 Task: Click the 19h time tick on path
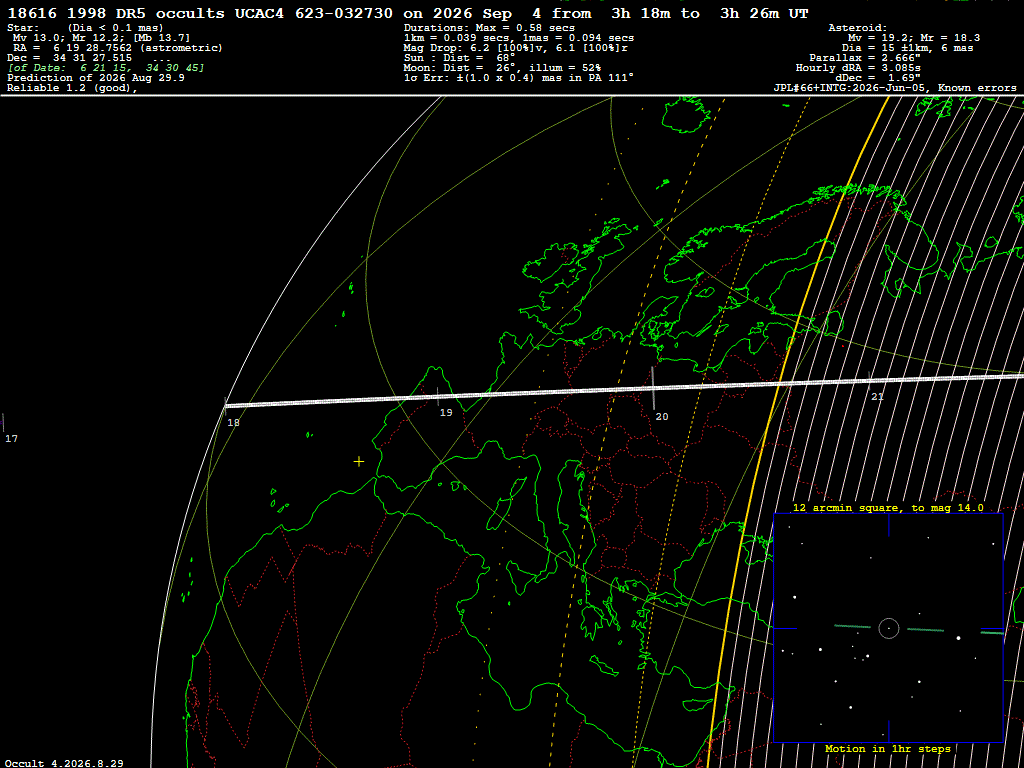[438, 396]
